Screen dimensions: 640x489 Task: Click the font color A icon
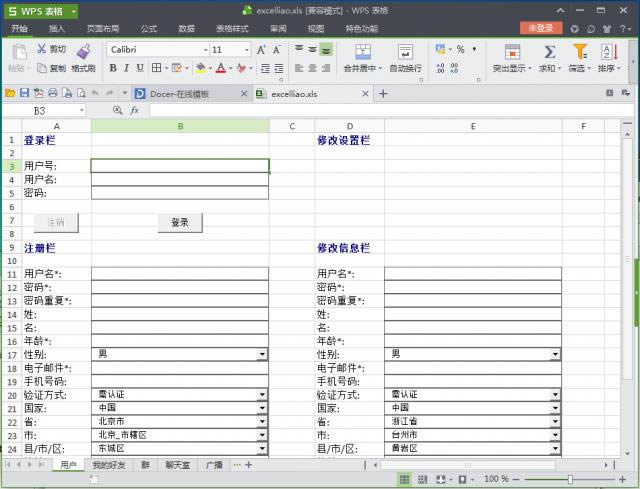tap(221, 68)
